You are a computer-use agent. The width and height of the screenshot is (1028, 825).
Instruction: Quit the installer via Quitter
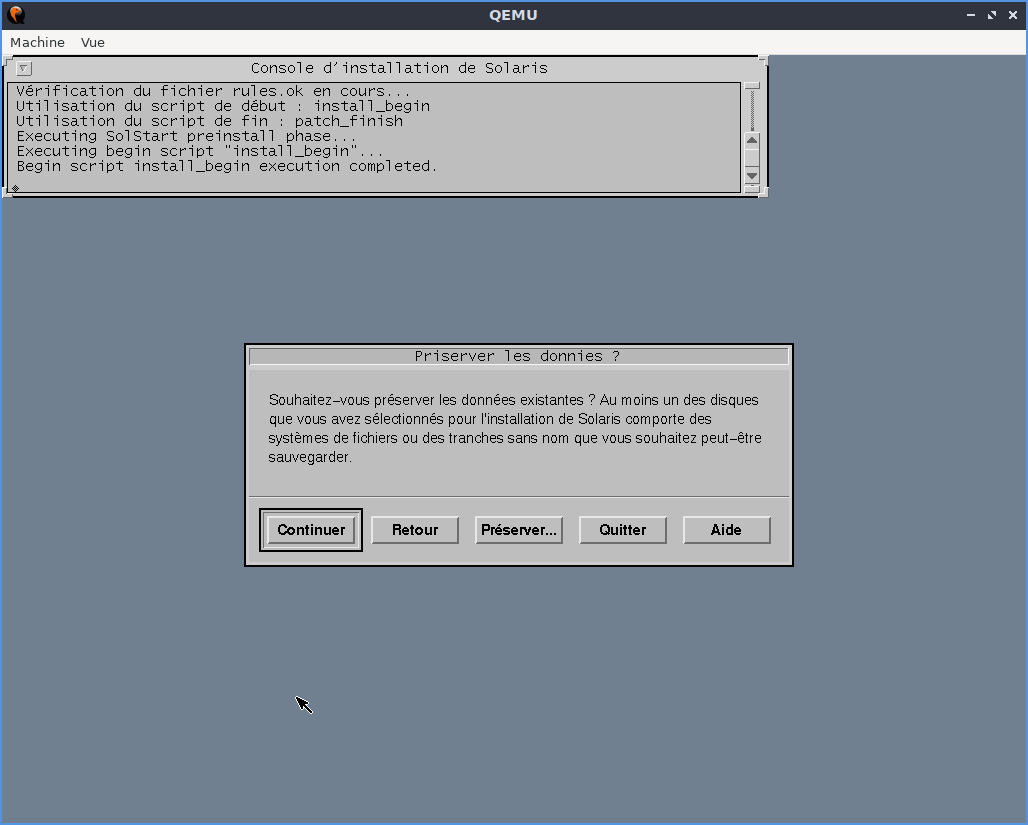click(623, 530)
